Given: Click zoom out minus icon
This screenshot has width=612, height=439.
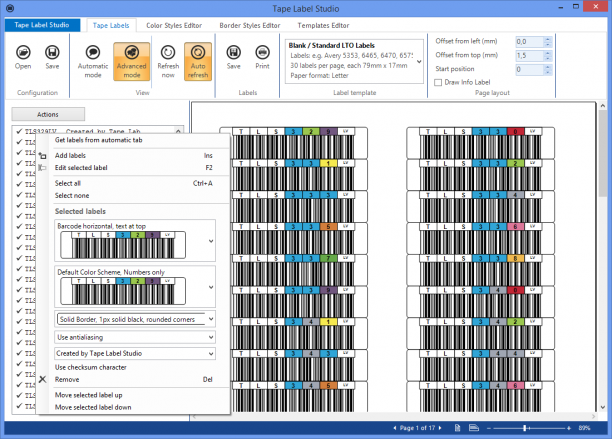Looking at the screenshot, I should point(488,428).
